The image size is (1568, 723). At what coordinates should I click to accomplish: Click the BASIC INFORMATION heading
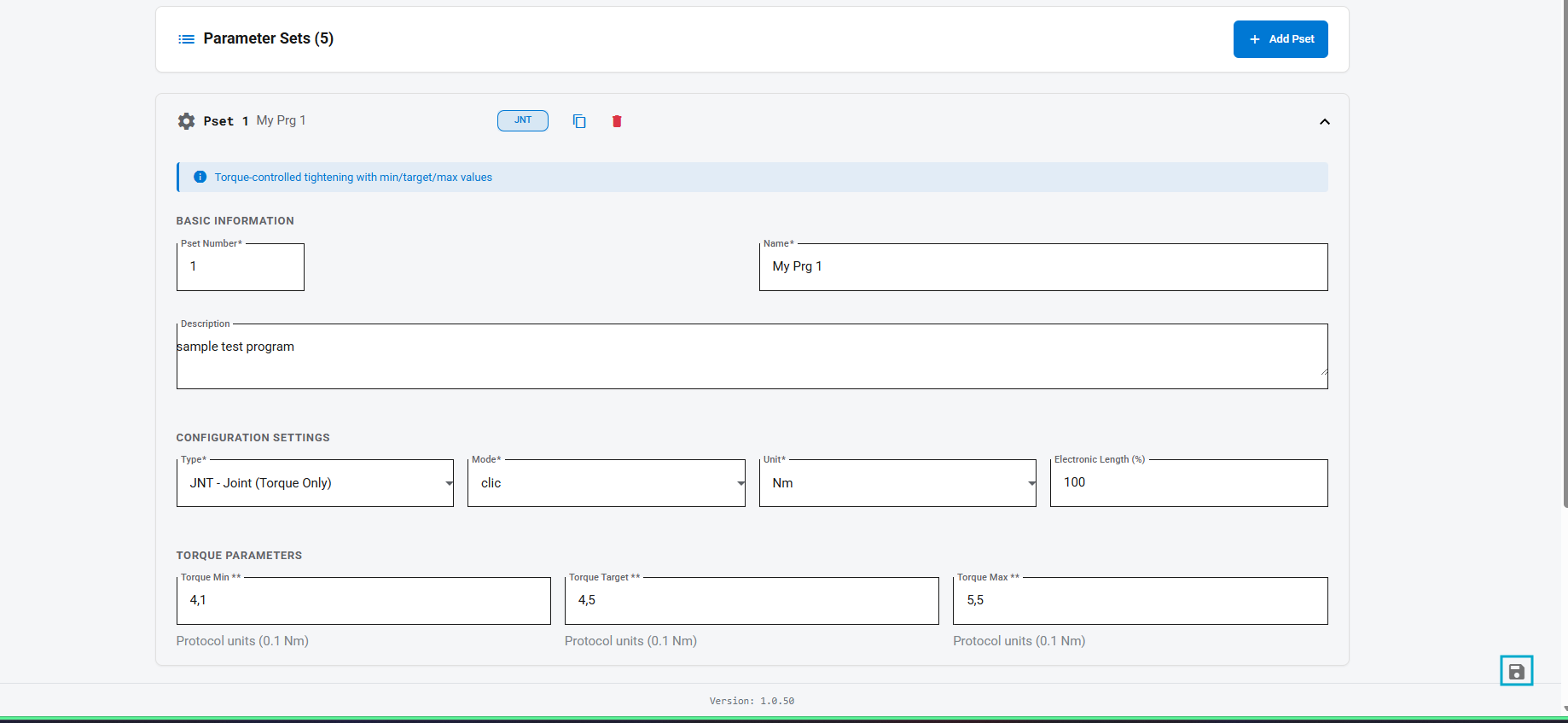coord(235,221)
